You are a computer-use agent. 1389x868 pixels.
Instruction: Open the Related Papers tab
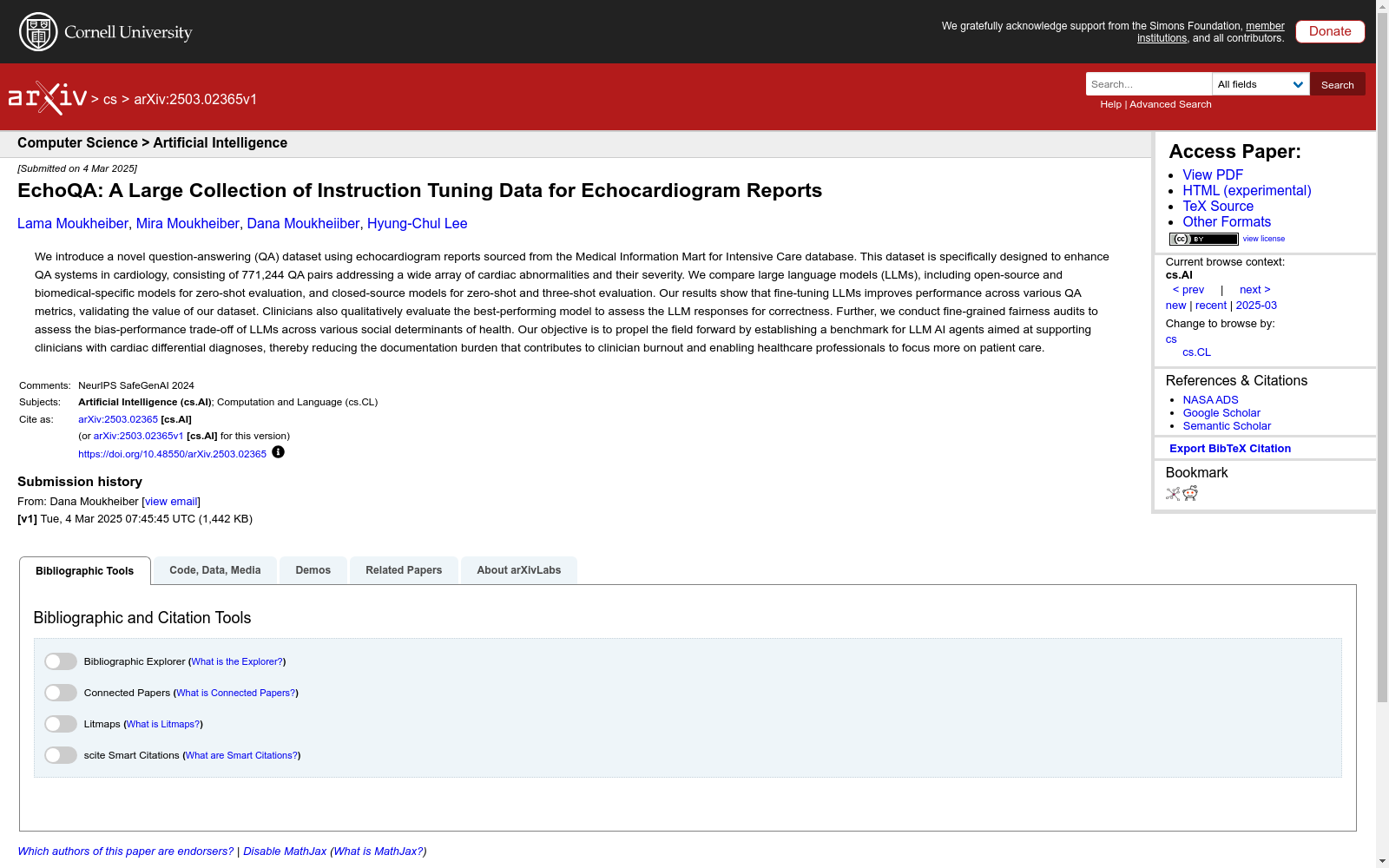pyautogui.click(x=404, y=570)
